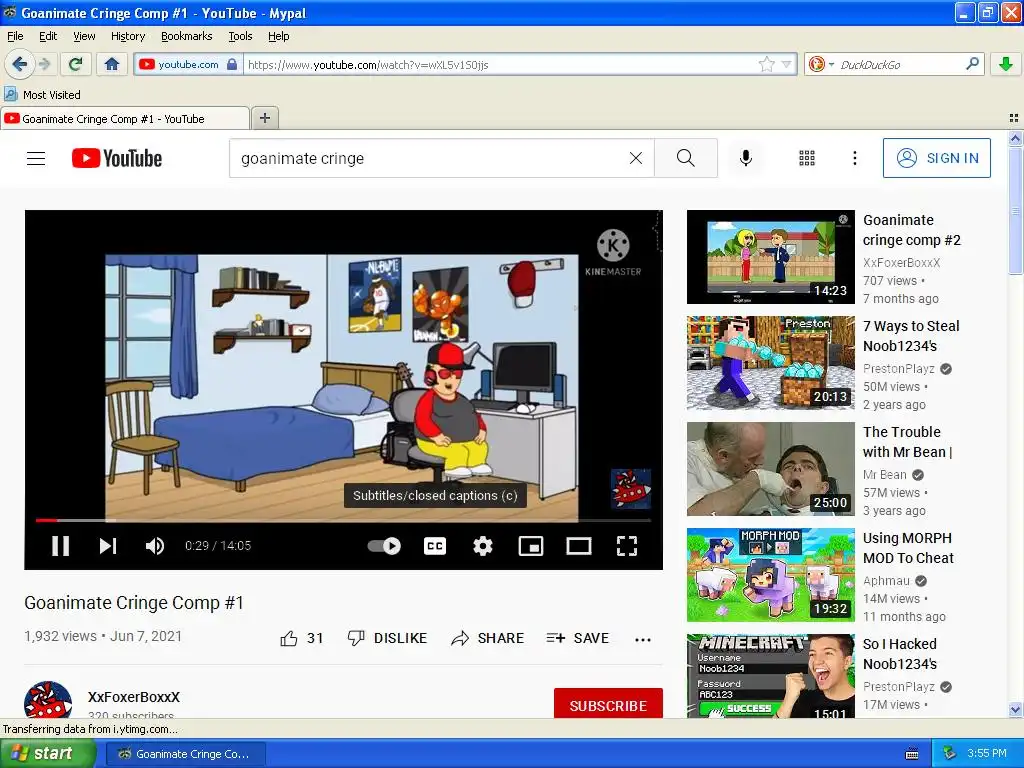
Task: Open the File menu
Action: tap(15, 36)
